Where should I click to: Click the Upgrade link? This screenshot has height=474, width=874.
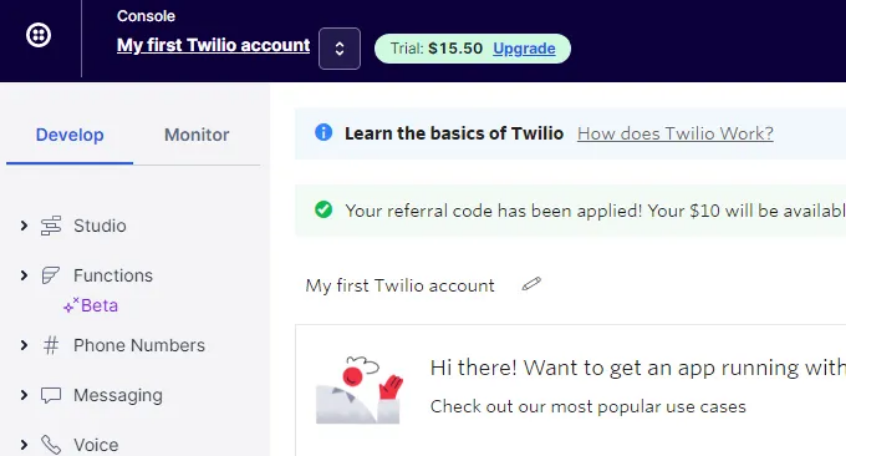[524, 48]
